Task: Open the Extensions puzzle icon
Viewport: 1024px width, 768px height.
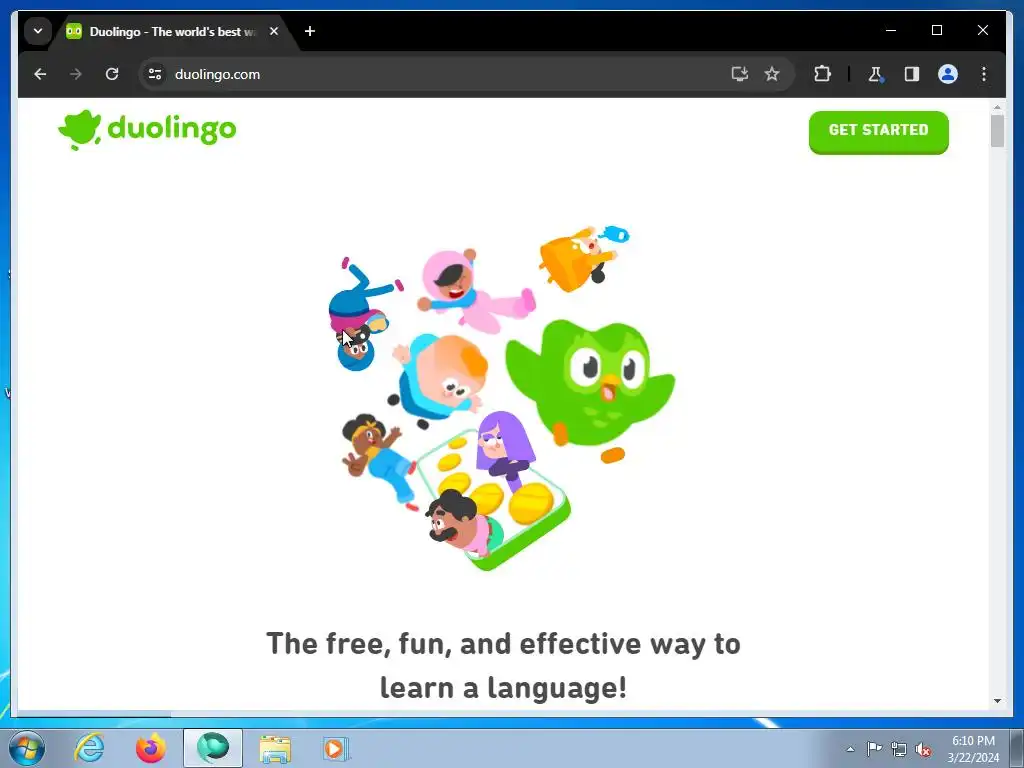Action: click(x=822, y=74)
